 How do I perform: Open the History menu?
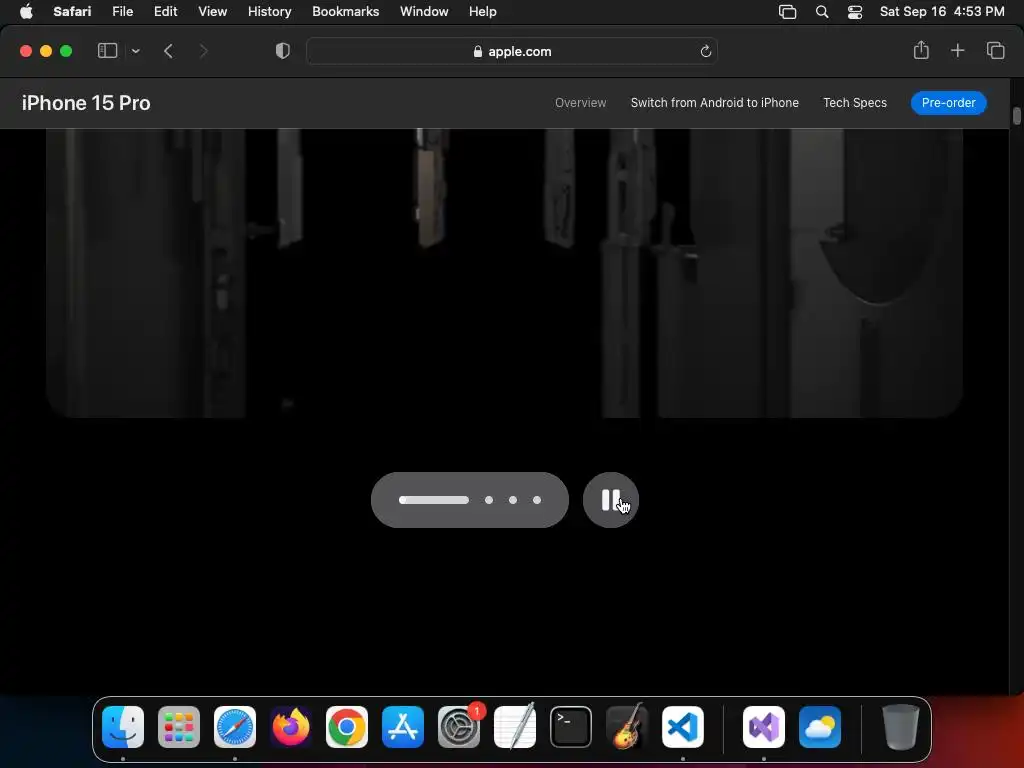coord(269,11)
